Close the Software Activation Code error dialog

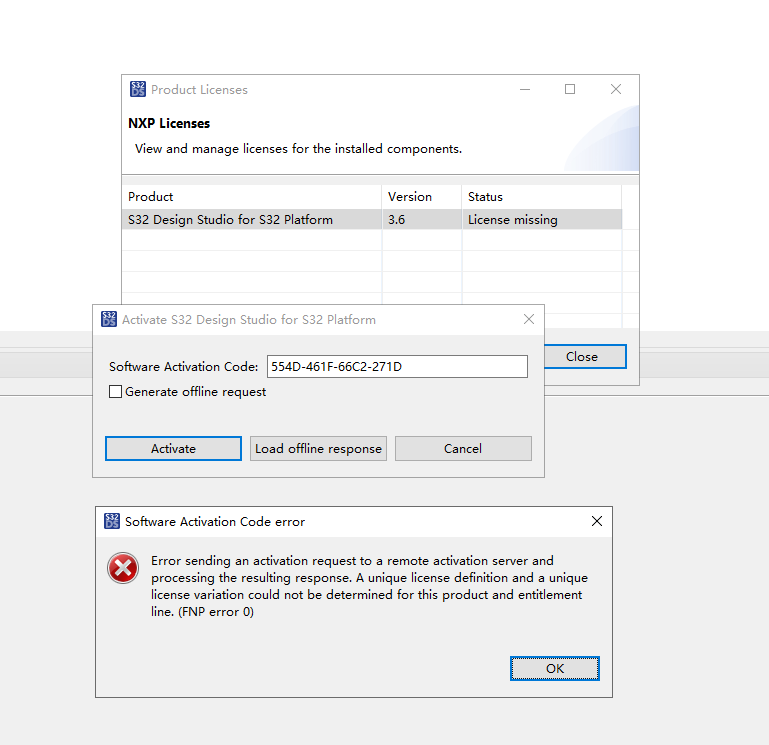[596, 521]
